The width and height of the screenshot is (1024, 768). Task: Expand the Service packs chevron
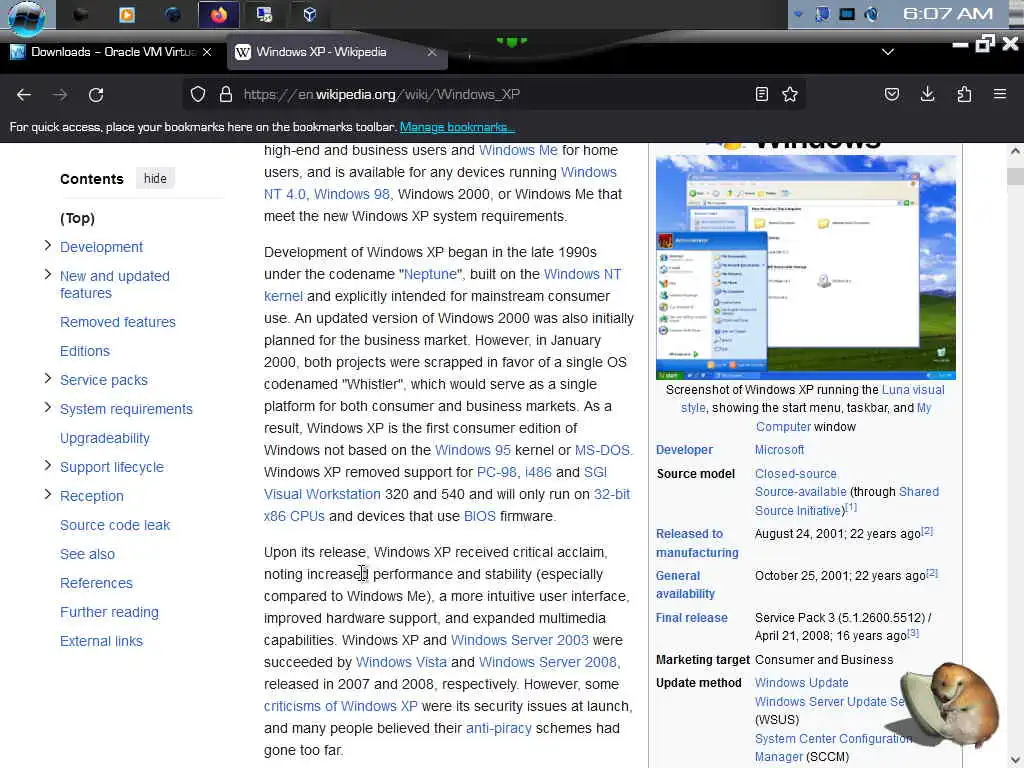[48, 379]
